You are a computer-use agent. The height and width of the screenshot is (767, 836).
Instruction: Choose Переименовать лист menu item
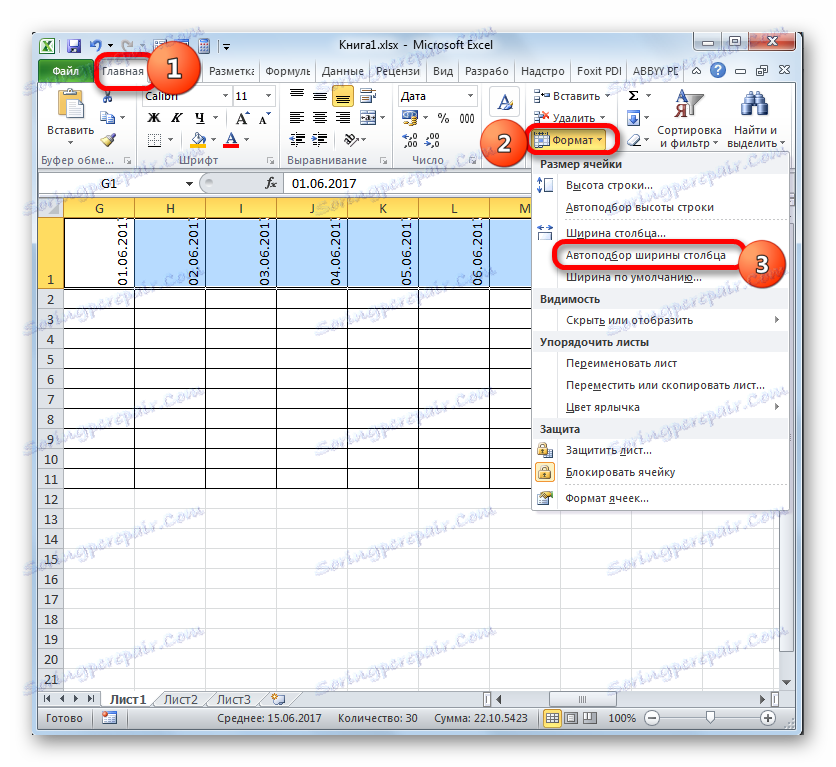click(x=621, y=364)
